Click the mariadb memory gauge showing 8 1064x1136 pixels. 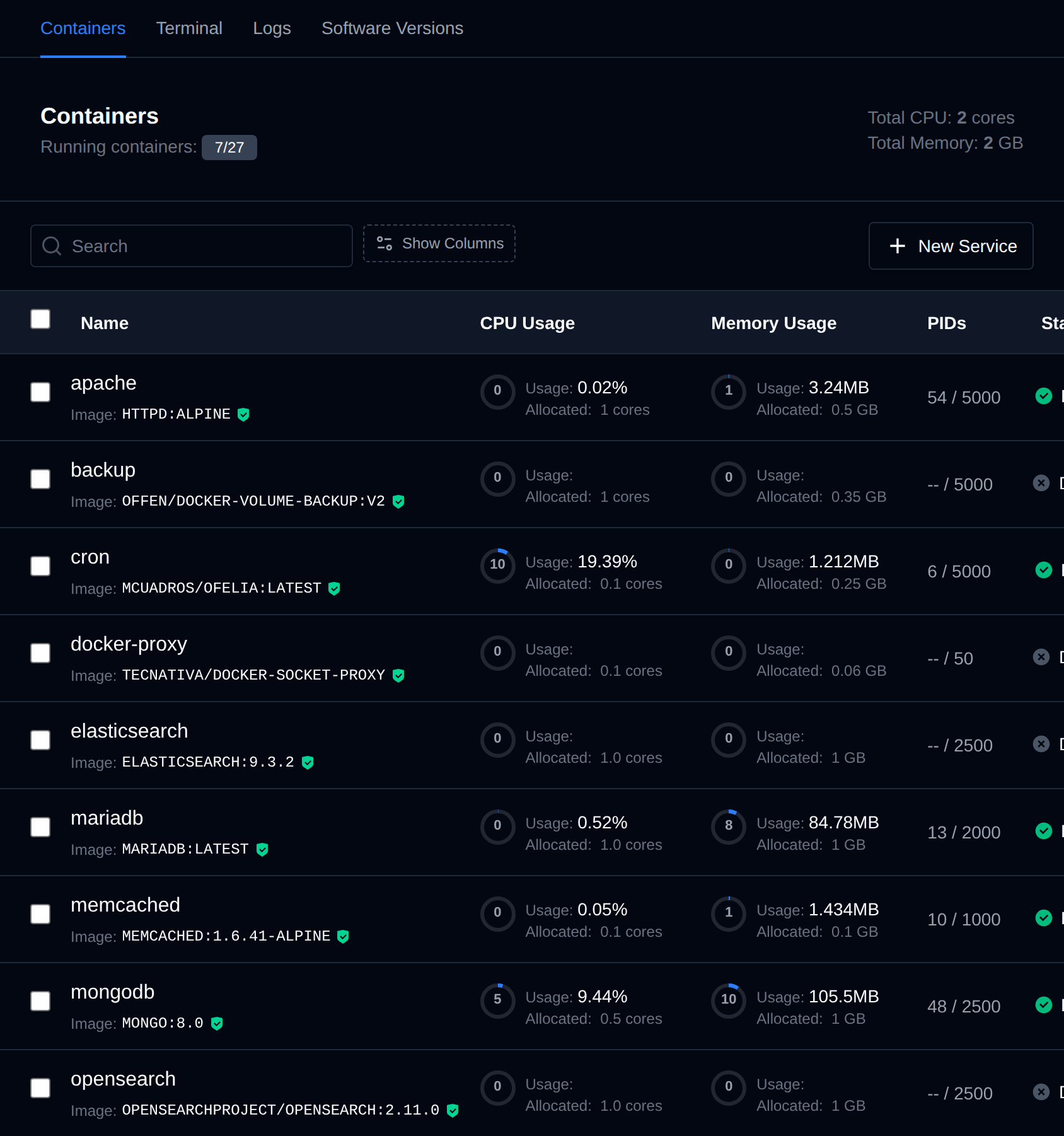point(729,826)
